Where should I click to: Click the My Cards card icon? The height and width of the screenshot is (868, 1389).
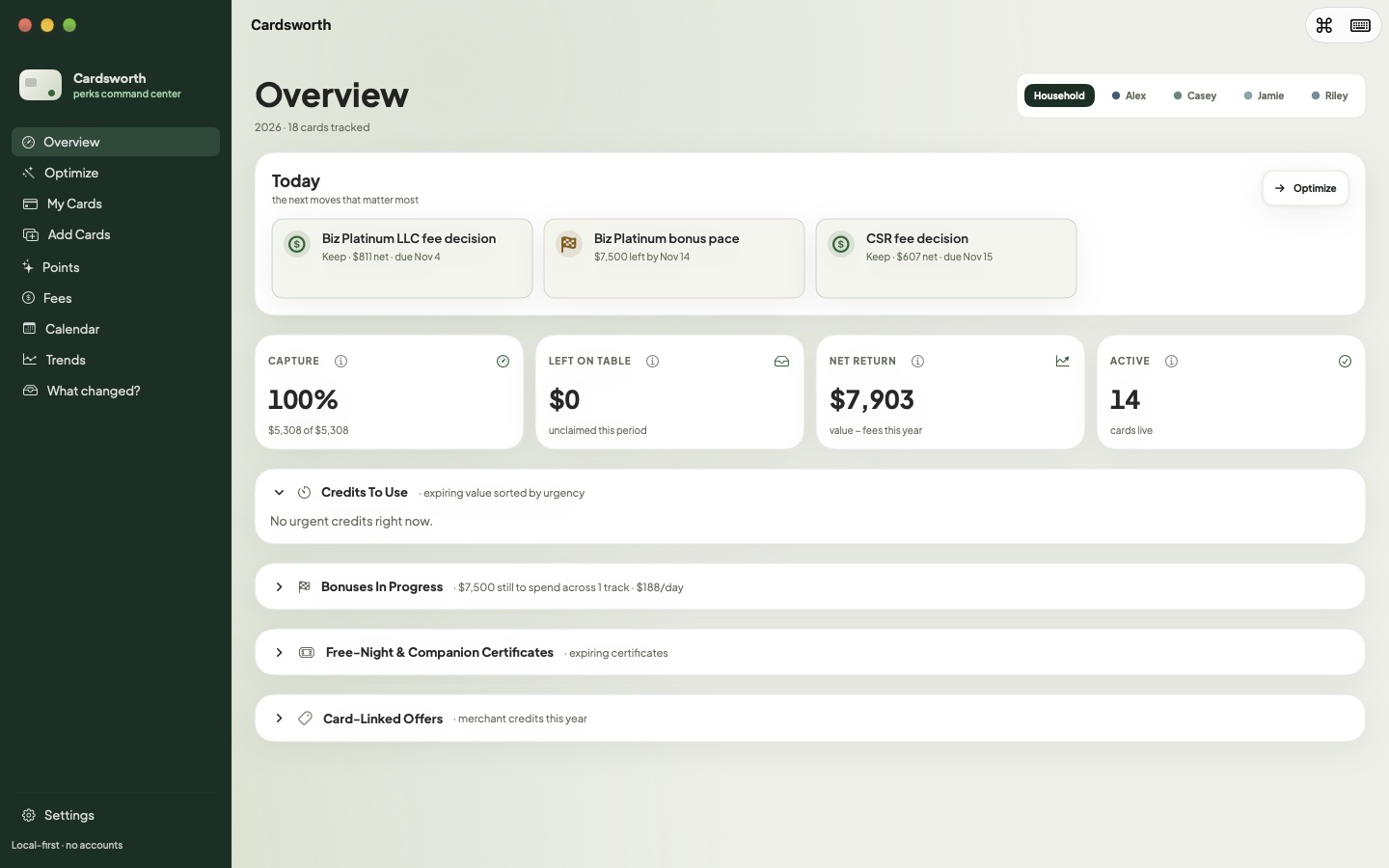coord(30,203)
